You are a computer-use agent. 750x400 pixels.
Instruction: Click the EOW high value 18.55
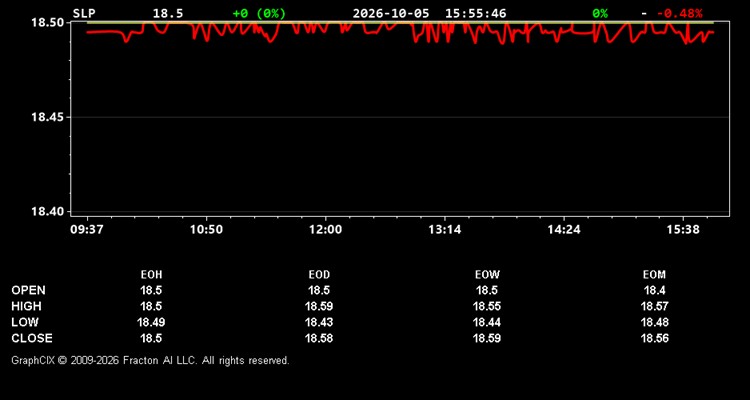[487, 306]
